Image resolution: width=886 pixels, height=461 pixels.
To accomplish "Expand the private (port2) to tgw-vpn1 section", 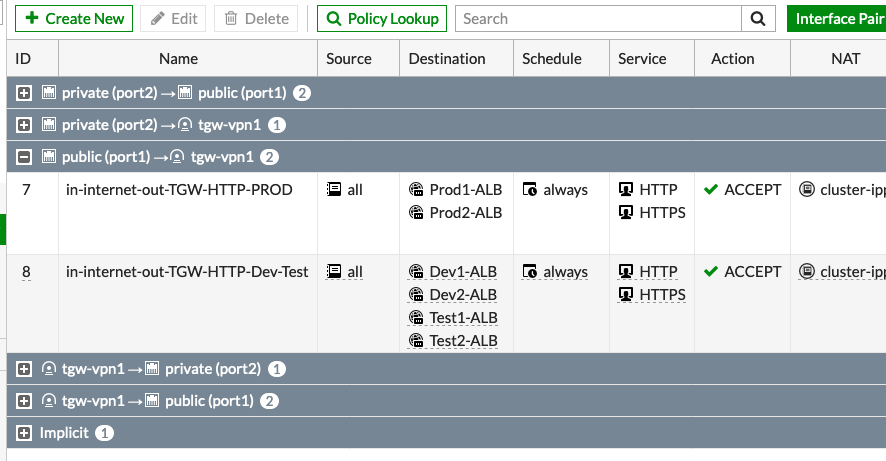I will pyautogui.click(x=24, y=125).
